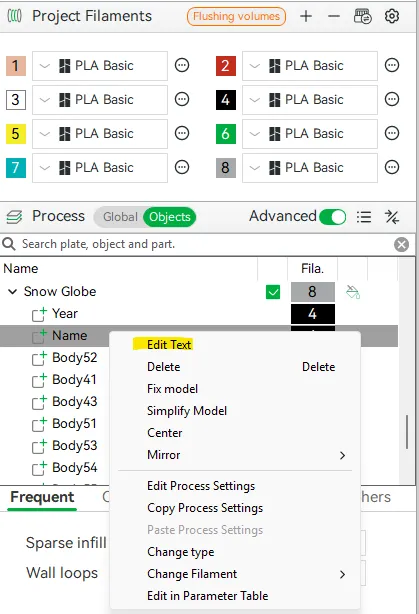Open filament 5 PLA Basic dropdown
The image size is (419, 614).
[x=100, y=134]
